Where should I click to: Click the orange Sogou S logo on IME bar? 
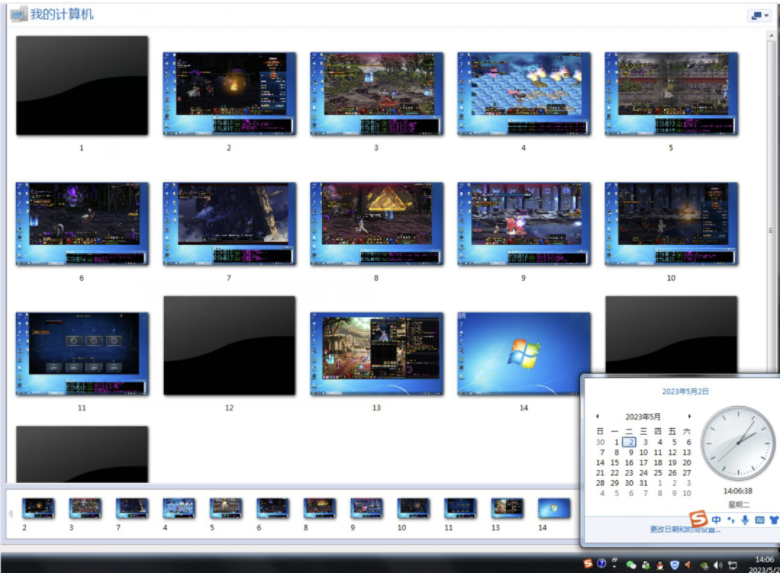[x=698, y=519]
